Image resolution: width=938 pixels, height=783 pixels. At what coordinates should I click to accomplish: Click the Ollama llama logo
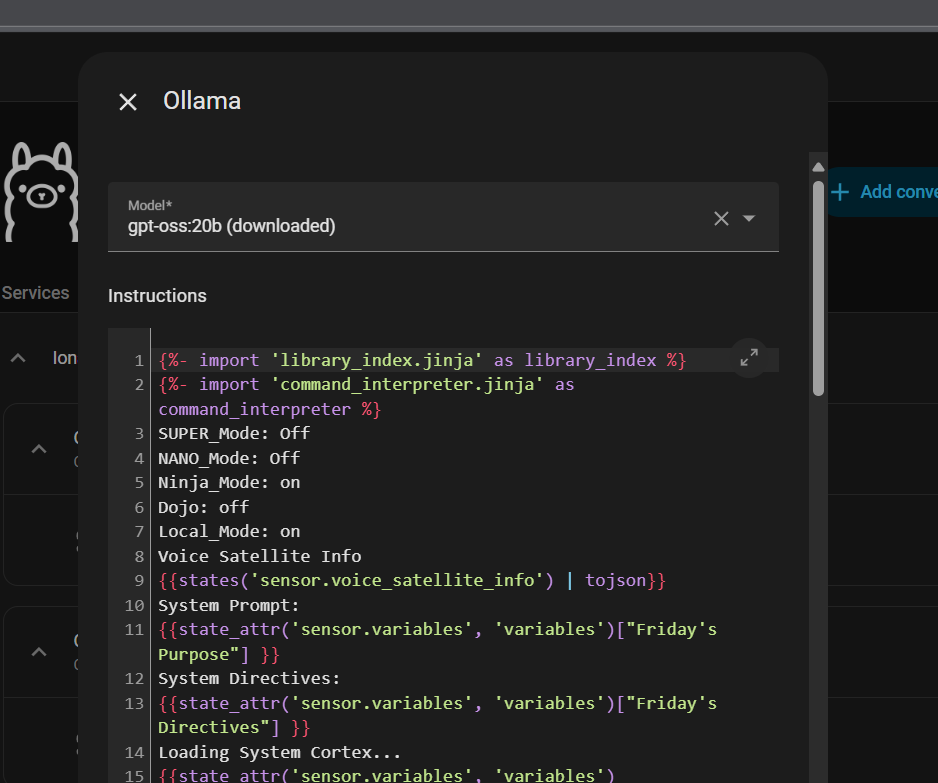pos(40,190)
